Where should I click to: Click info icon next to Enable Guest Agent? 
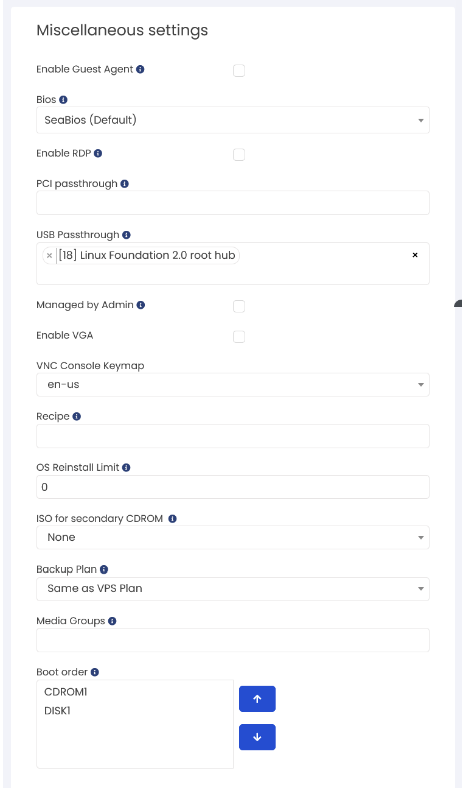(140, 69)
